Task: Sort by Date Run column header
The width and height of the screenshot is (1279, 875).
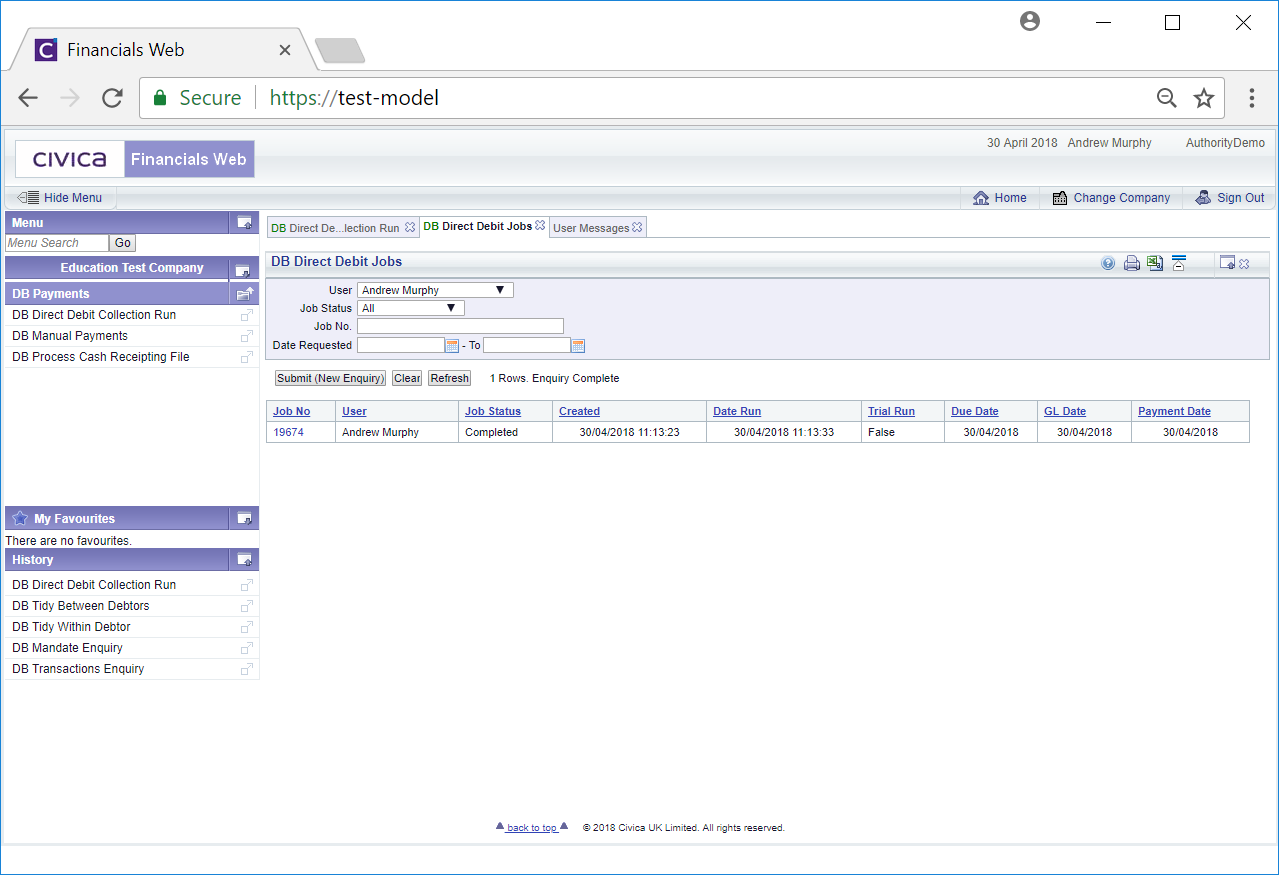Action: (737, 411)
